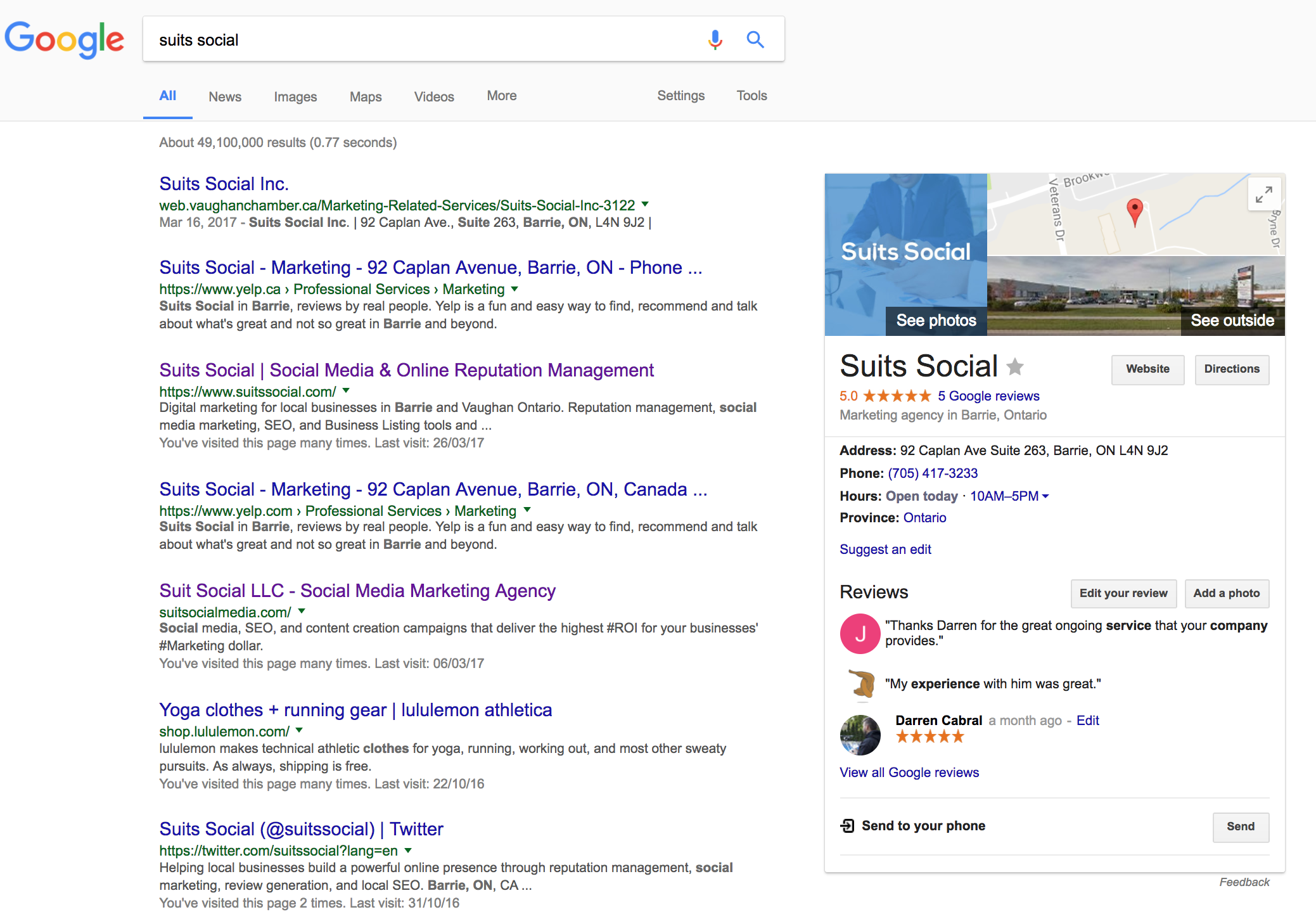This screenshot has height=919, width=1316.
Task: Select the All results tab
Action: click(x=167, y=96)
